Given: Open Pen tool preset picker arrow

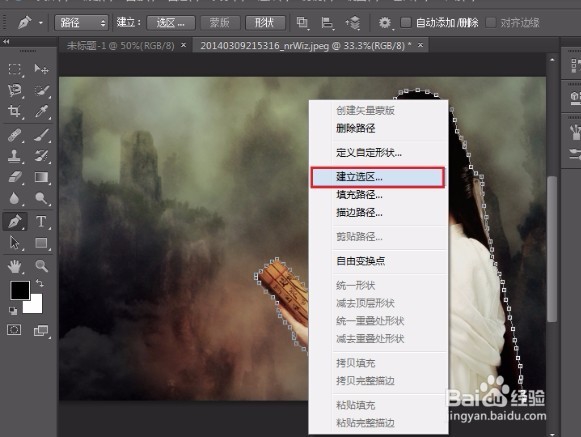Looking at the screenshot, I should pyautogui.click(x=41, y=23).
